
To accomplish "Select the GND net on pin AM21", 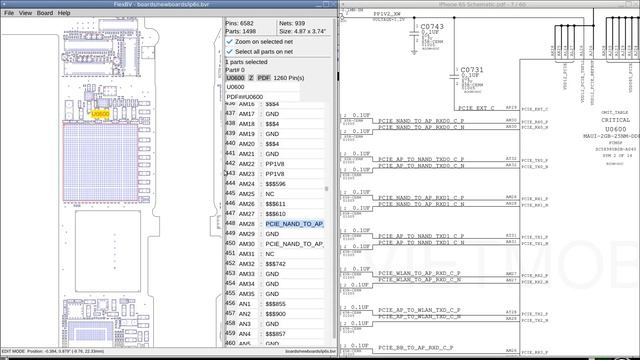I will pos(272,154).
